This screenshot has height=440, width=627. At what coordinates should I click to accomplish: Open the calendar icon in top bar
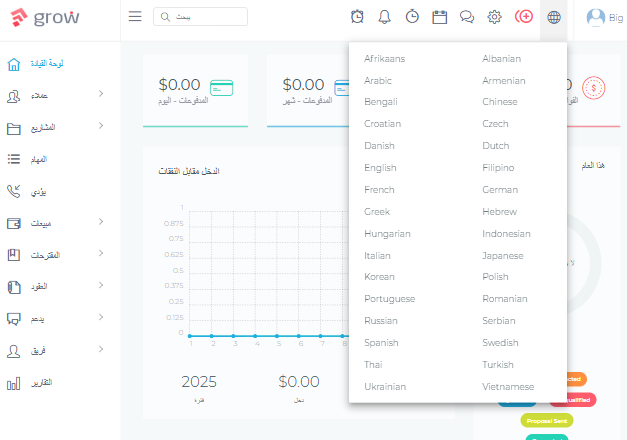tap(439, 17)
